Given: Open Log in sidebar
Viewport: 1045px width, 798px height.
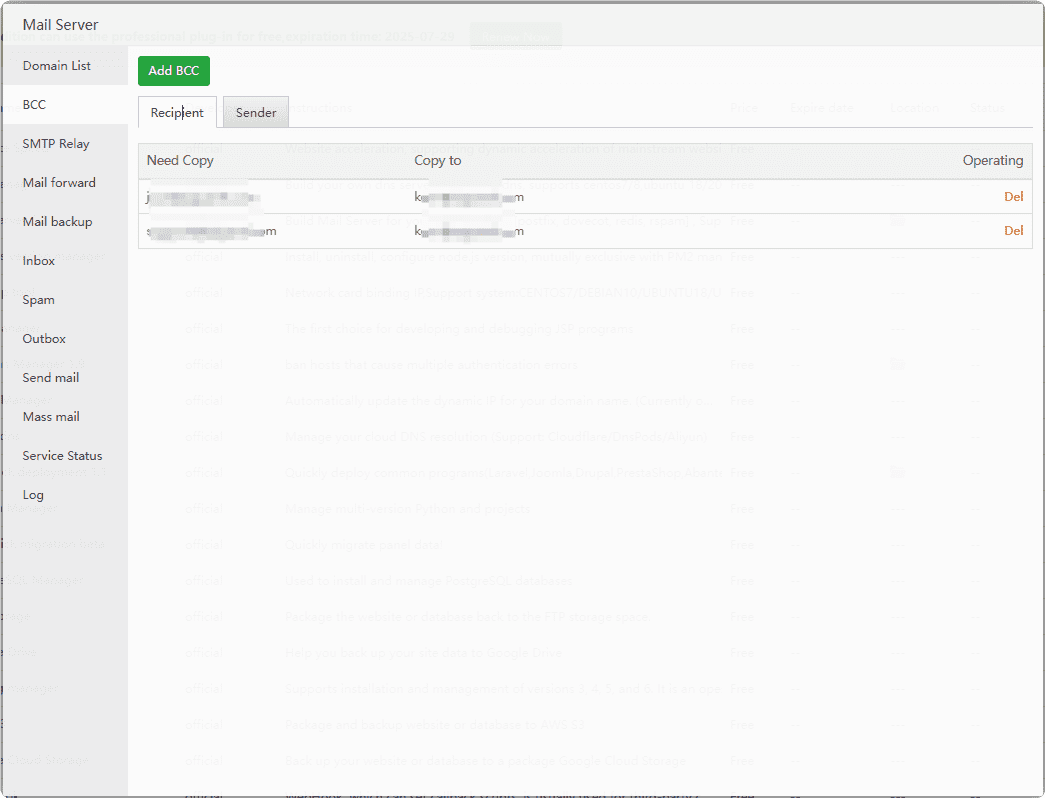Looking at the screenshot, I should point(33,495).
